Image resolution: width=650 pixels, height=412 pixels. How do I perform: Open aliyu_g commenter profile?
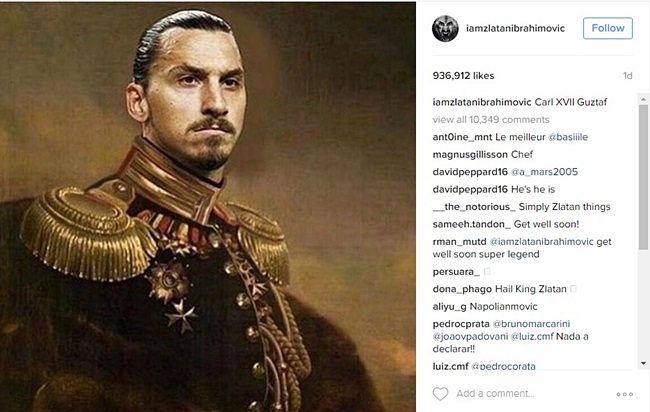449,307
